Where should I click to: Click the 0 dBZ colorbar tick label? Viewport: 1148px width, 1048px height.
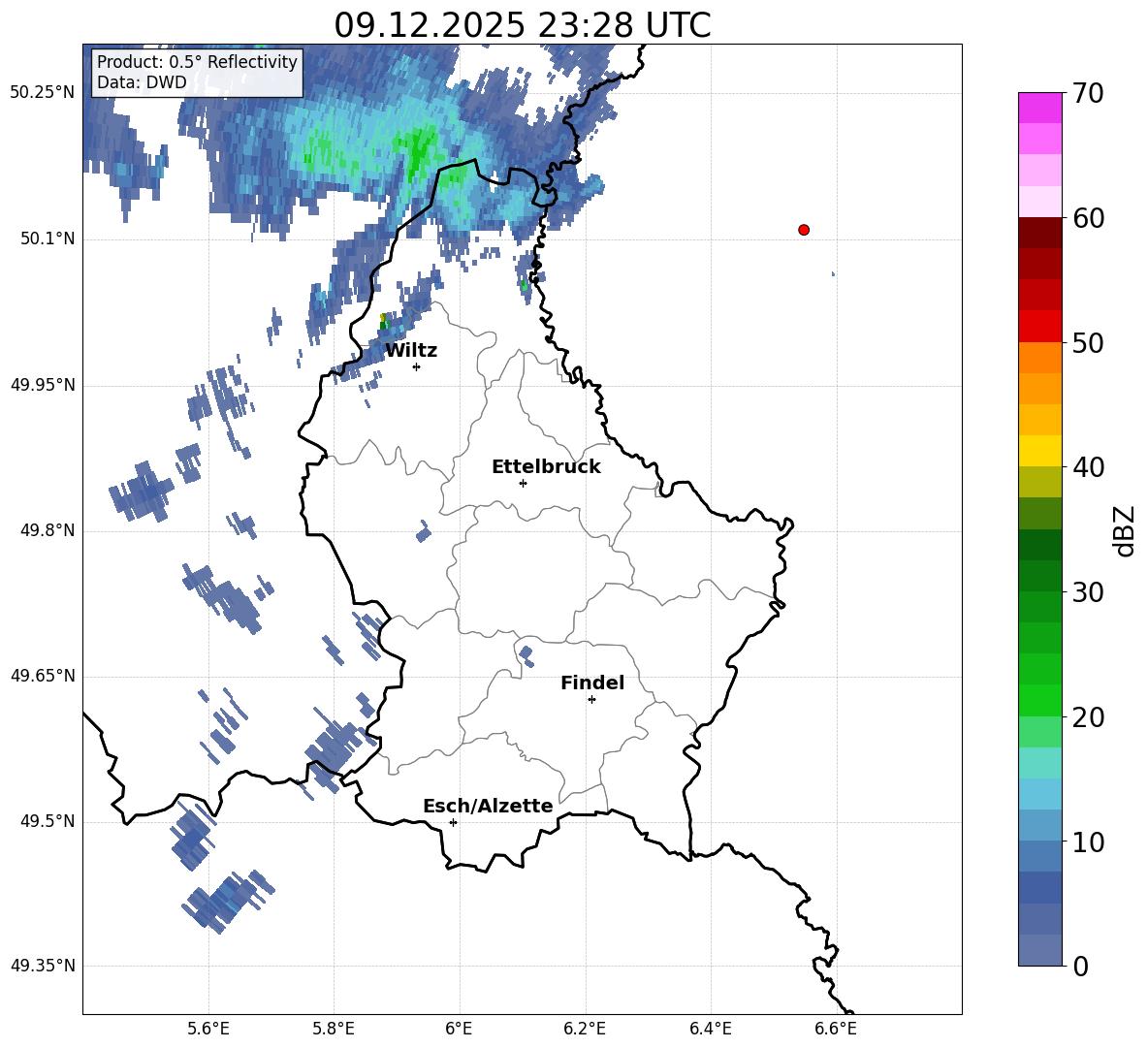click(1080, 966)
